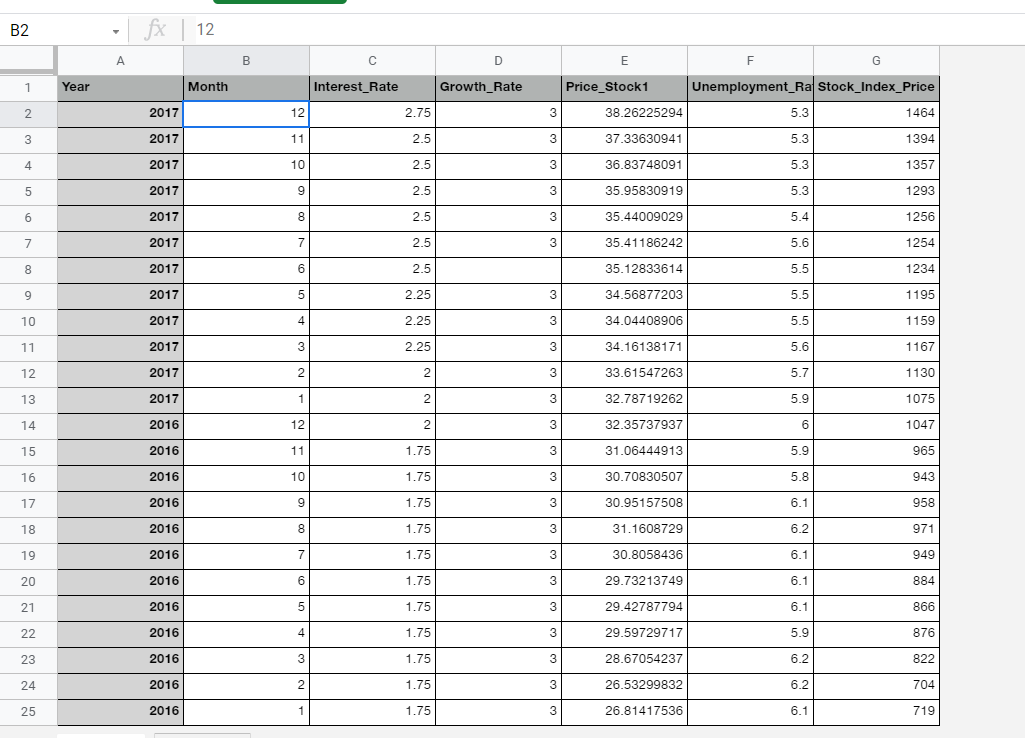
Task: Open the Name Box dropdown arrow
Action: pos(113,30)
